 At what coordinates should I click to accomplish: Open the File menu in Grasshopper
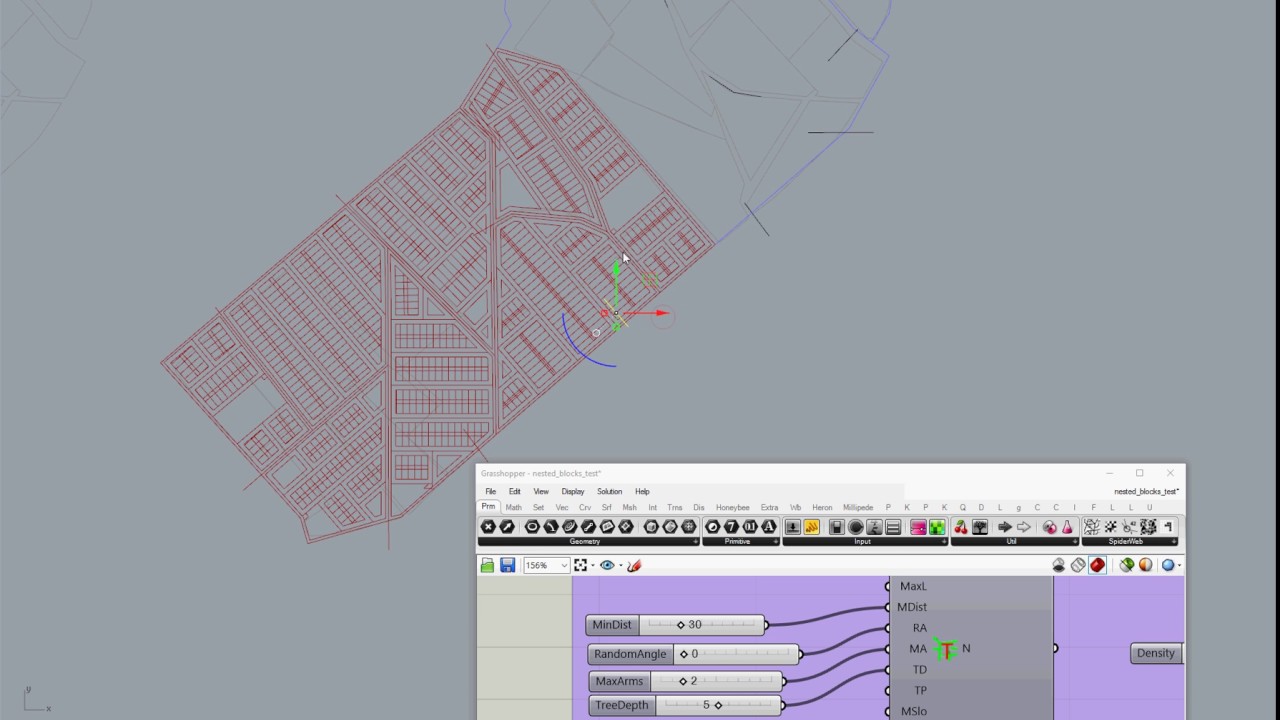pyautogui.click(x=490, y=491)
